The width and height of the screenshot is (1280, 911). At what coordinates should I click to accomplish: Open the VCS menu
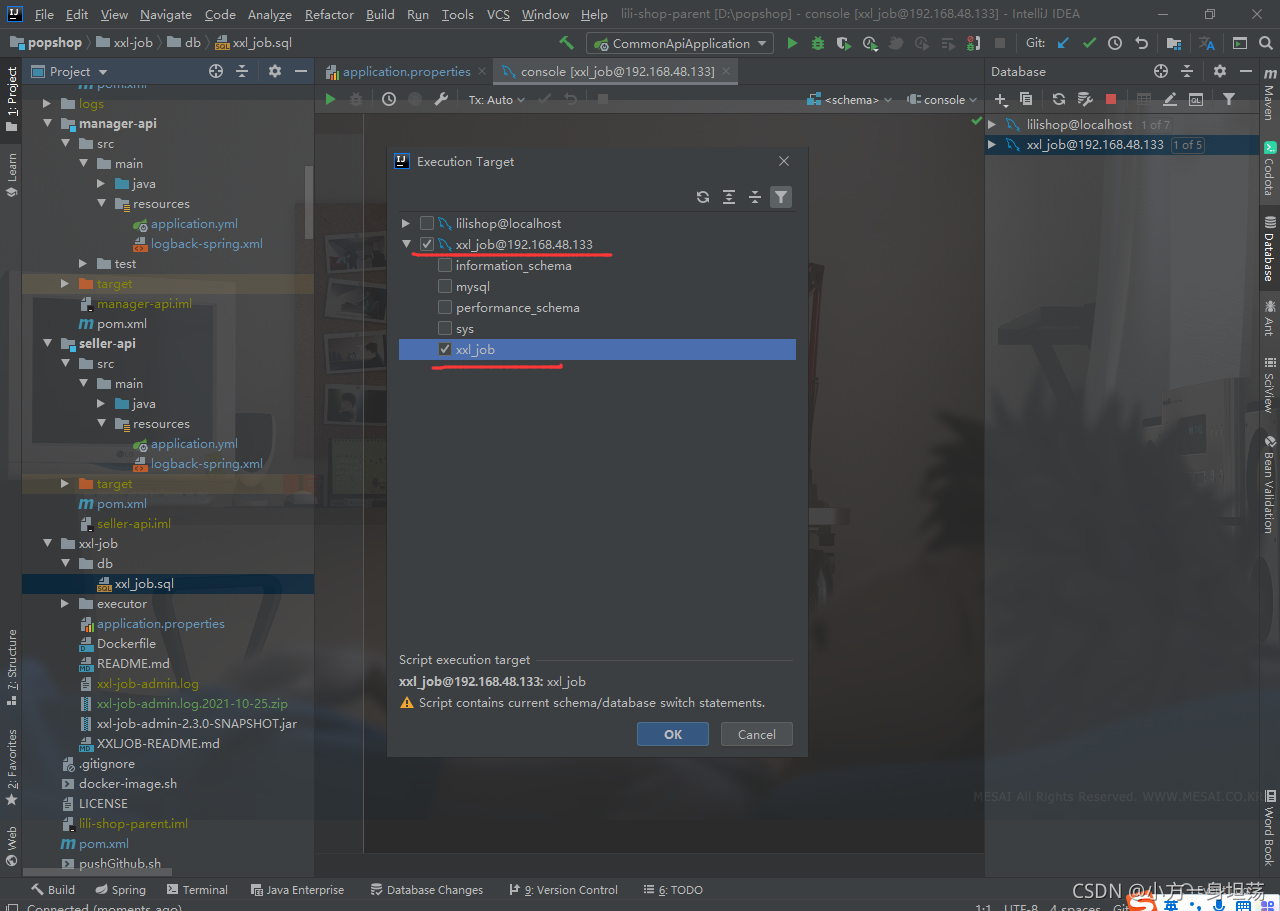point(498,14)
